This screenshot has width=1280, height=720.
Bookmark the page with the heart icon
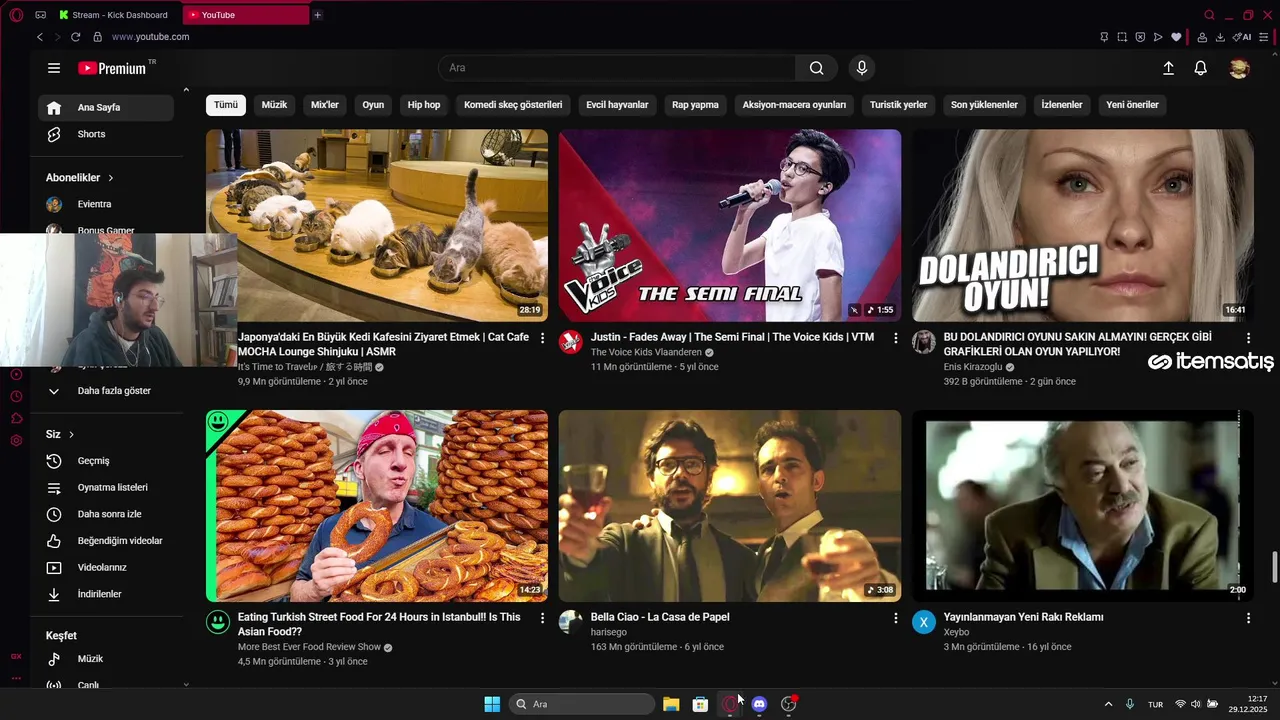coord(1176,37)
